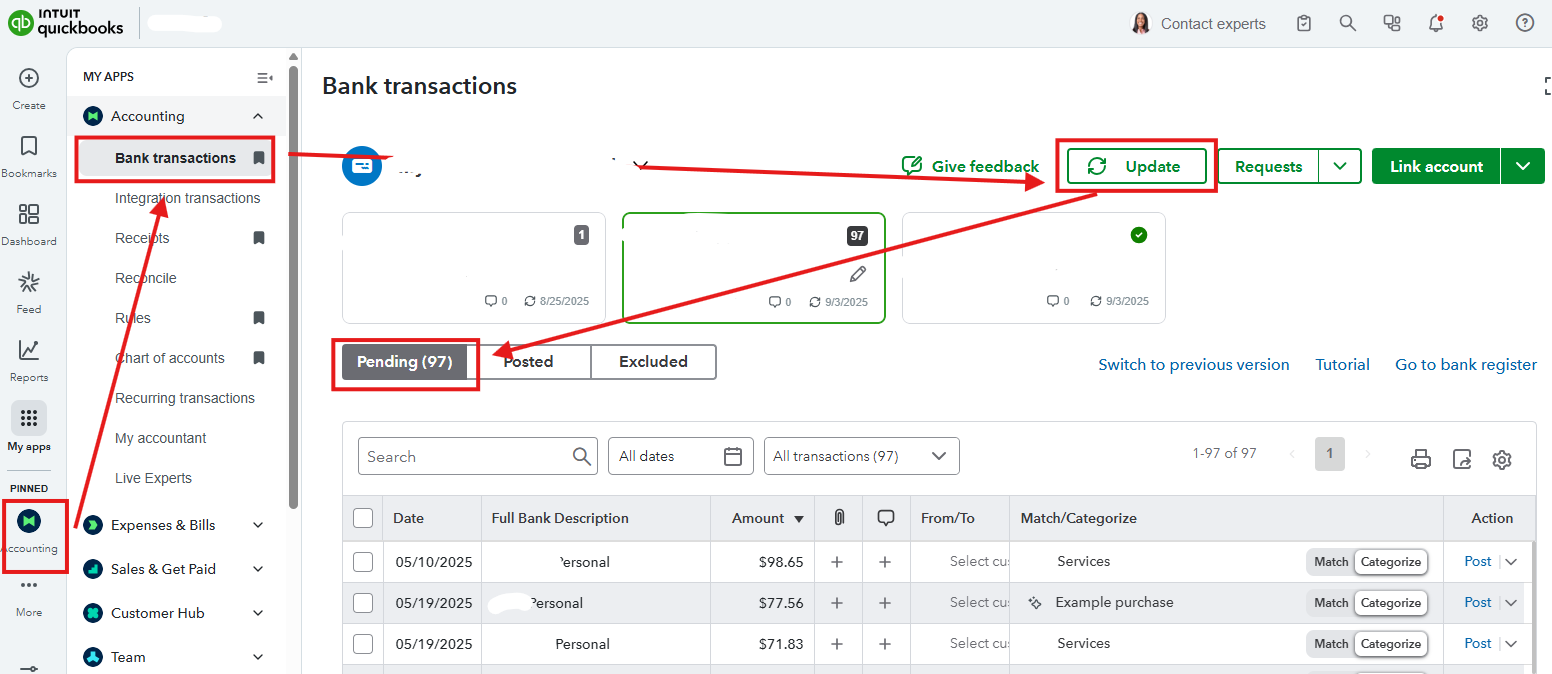Click the export transactions icon
Screen dimensions: 1552x674
pos(1462,459)
